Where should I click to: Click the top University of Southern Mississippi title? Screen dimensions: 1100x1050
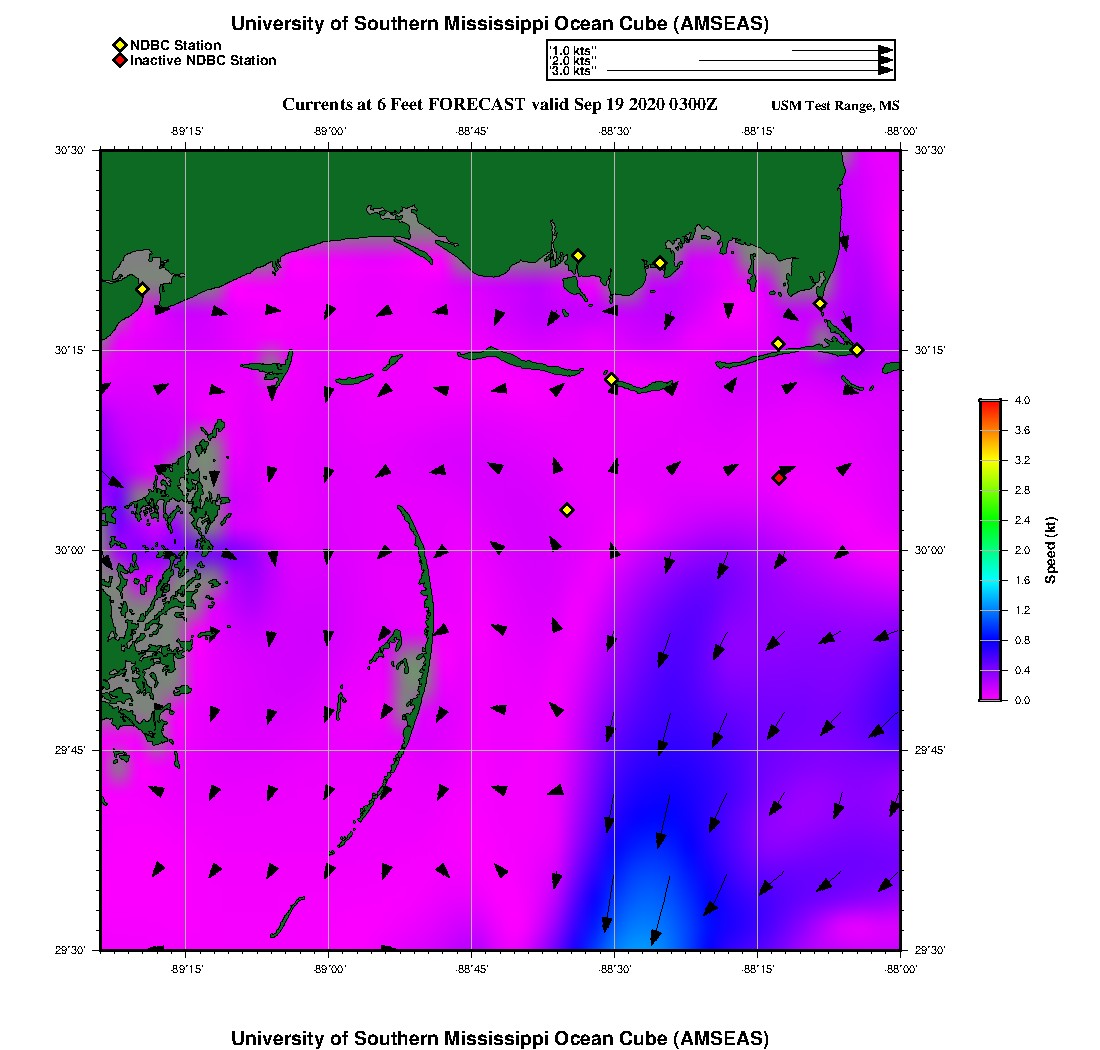[x=500, y=23]
